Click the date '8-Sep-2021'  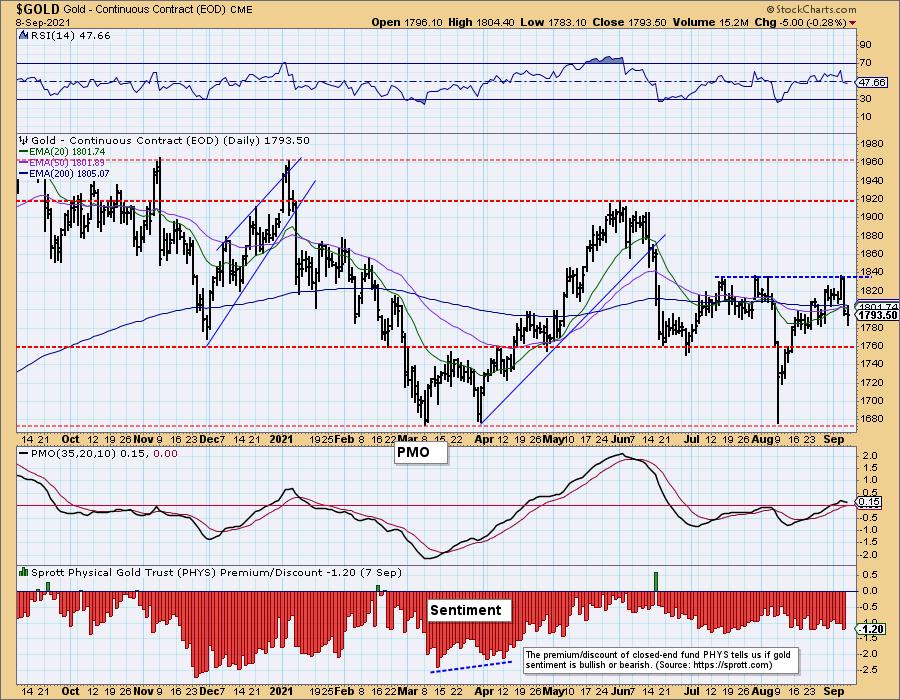42,22
